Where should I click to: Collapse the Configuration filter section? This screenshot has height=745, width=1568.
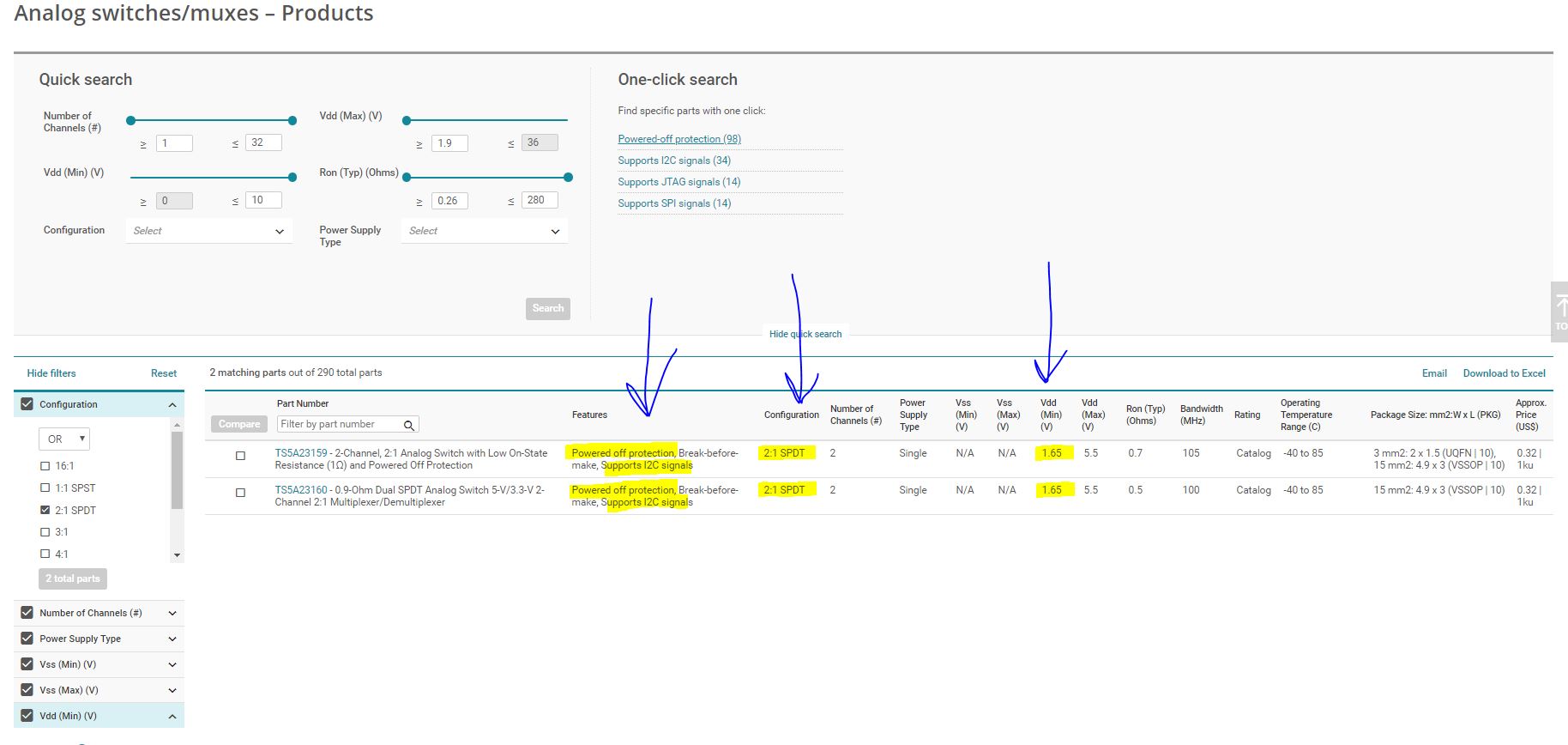pos(172,405)
